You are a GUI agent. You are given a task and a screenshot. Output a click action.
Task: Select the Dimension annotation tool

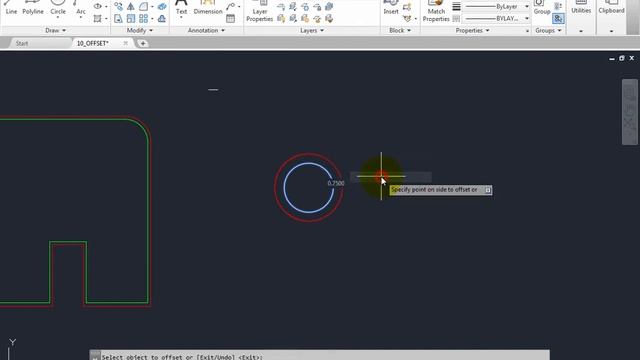click(x=208, y=8)
